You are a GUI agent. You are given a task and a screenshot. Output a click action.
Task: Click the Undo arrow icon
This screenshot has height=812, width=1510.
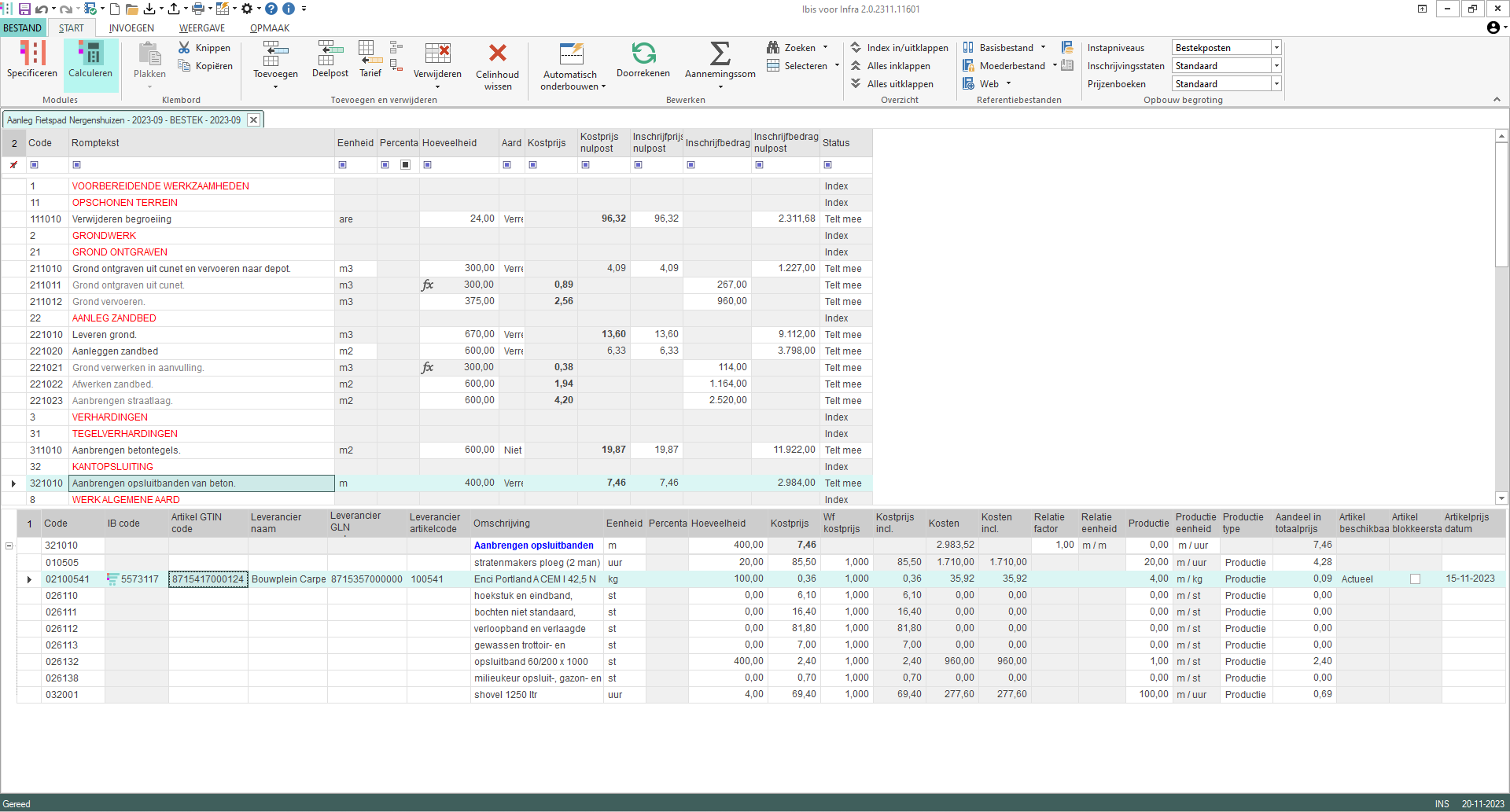click(40, 9)
